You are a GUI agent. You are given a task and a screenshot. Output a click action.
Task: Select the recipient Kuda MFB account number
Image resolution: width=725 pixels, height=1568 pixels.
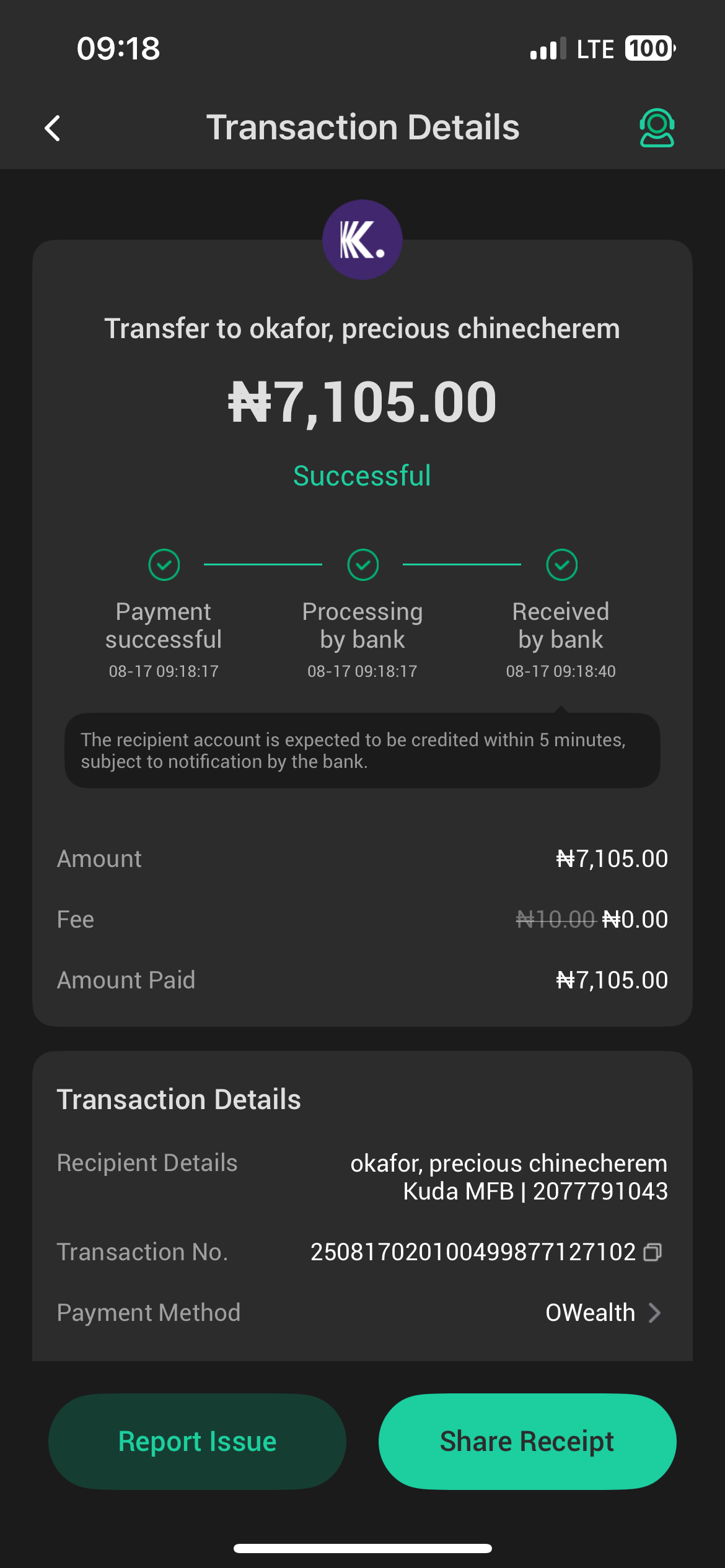(x=600, y=1191)
